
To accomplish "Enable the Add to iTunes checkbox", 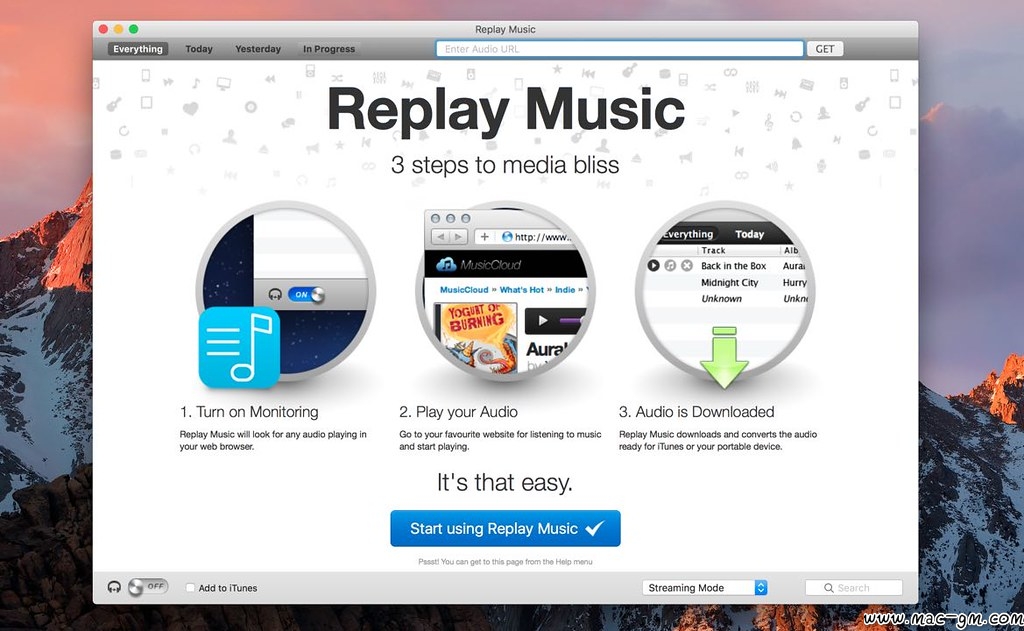I will (190, 588).
